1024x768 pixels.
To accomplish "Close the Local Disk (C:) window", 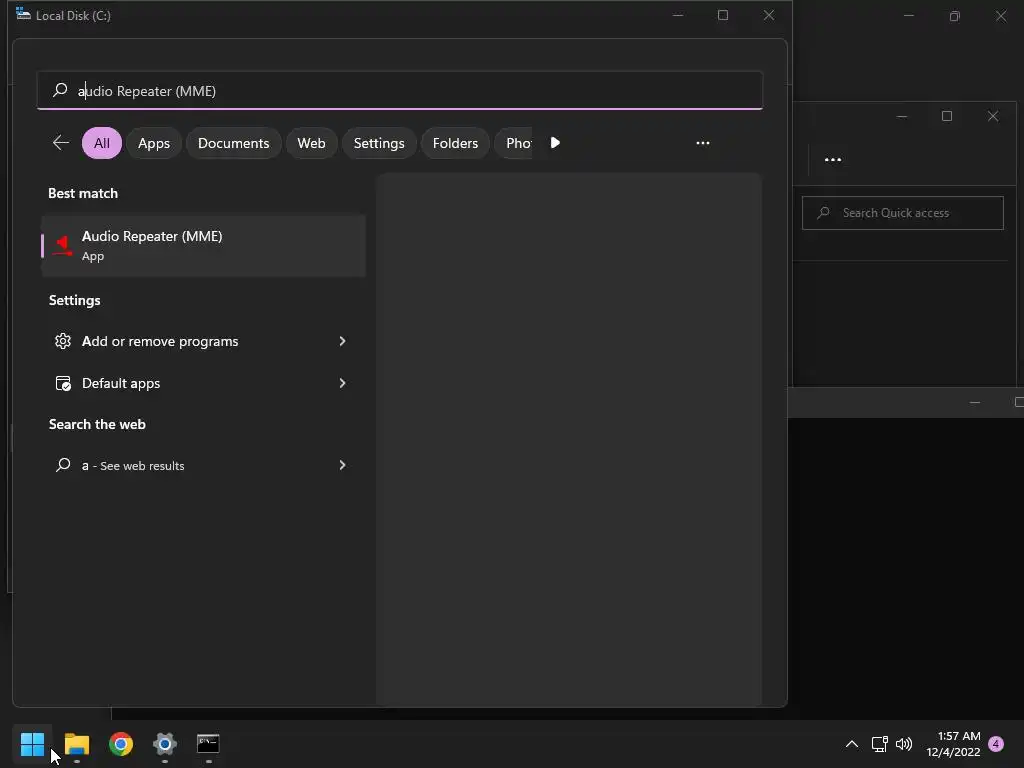I will click(769, 15).
